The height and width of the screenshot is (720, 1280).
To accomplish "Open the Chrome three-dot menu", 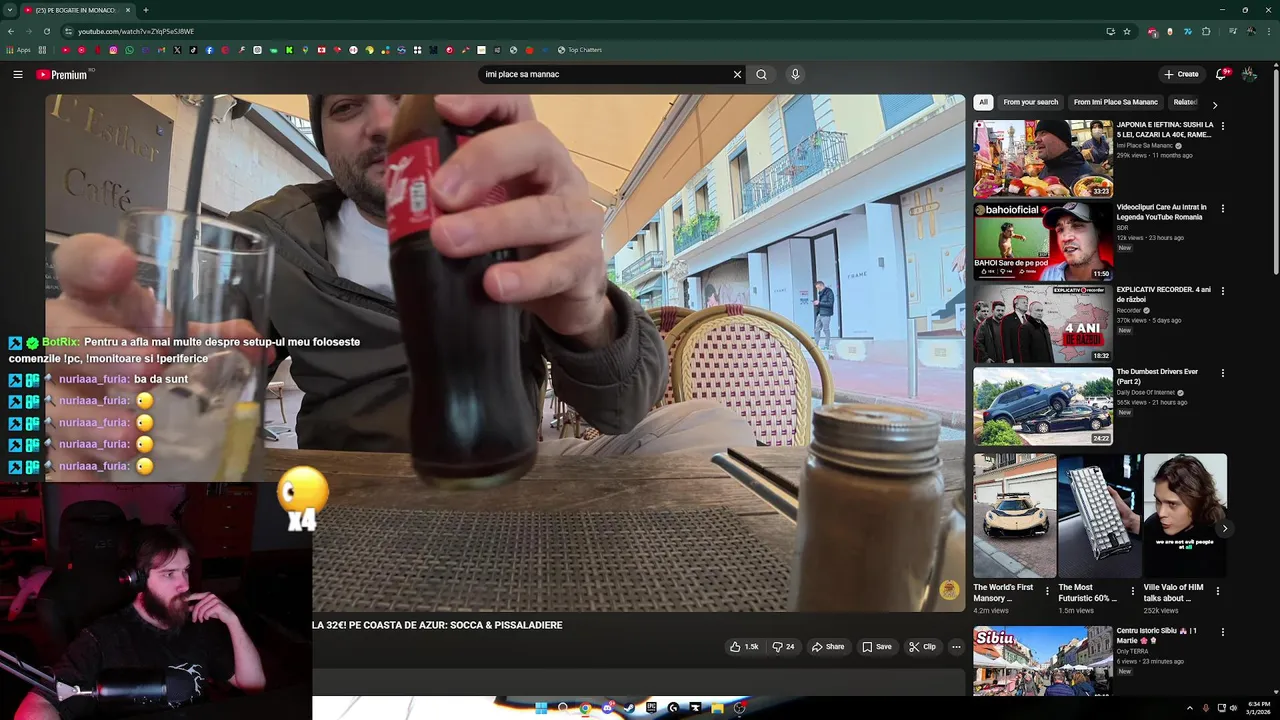I will 1269,31.
